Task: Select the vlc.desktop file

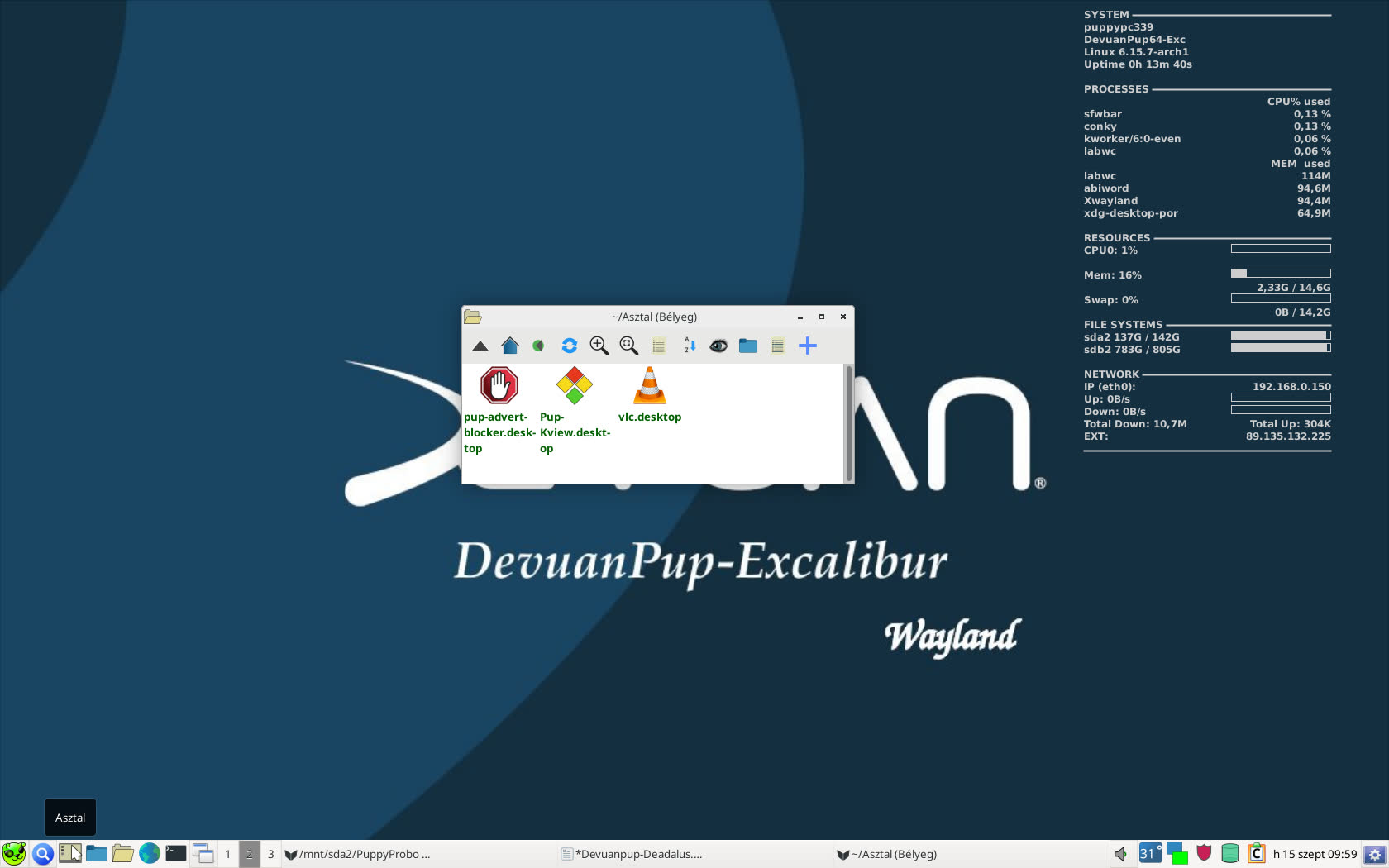Action: 650,395
